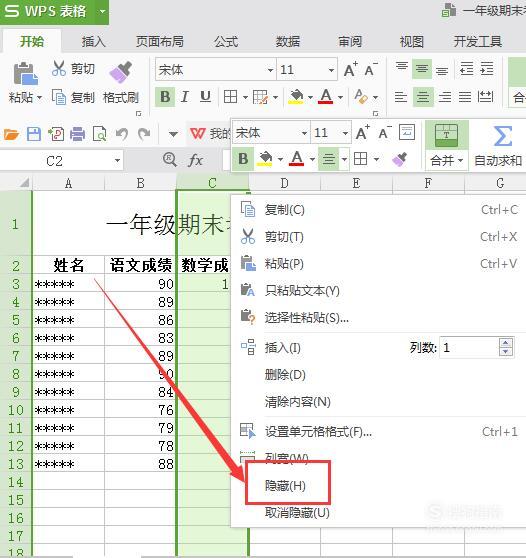Click the Merge cells icon in mini toolbar
This screenshot has height=558, width=526.
click(446, 136)
